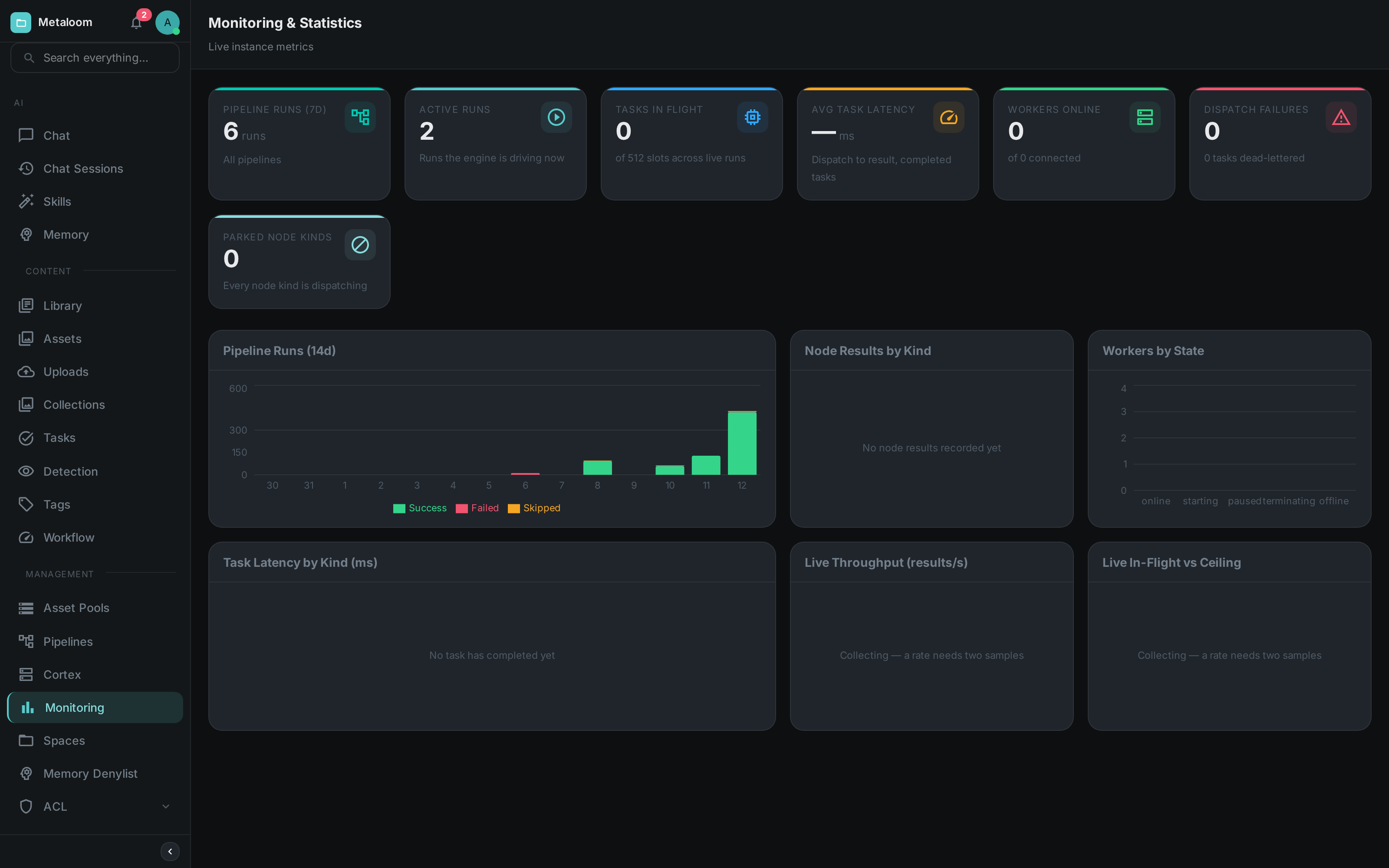This screenshot has width=1389, height=868.
Task: Click the Task Latency by Kind title
Action: point(300,562)
